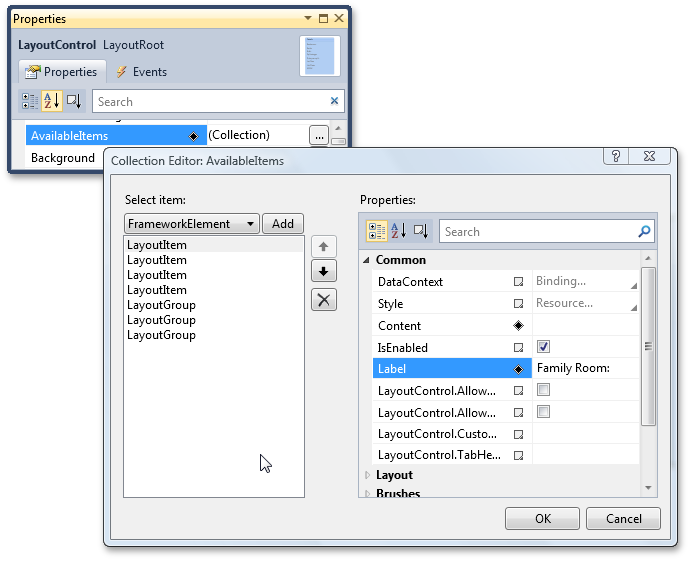Select the second LayoutItem in the list
The width and height of the screenshot is (691, 562).
point(214,260)
